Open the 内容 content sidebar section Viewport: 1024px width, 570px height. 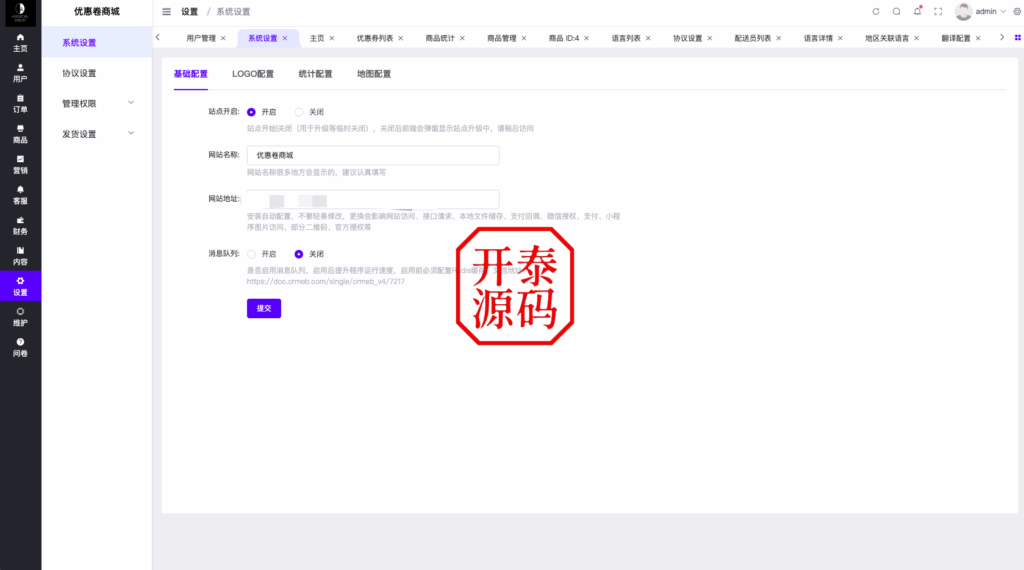[x=20, y=256]
